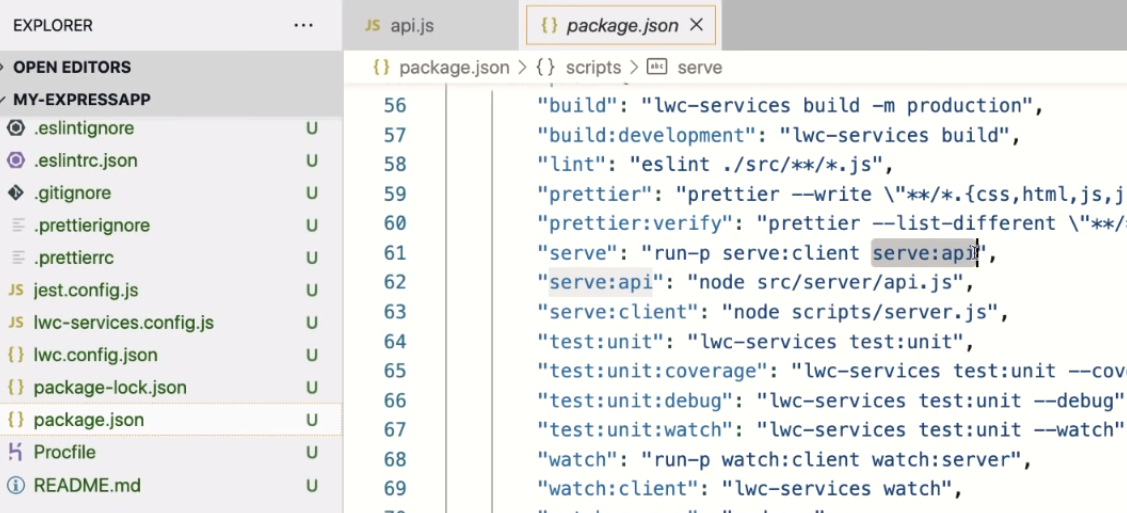This screenshot has width=1127, height=513.
Task: Click the .eslintignore file icon
Action: [x=16, y=128]
